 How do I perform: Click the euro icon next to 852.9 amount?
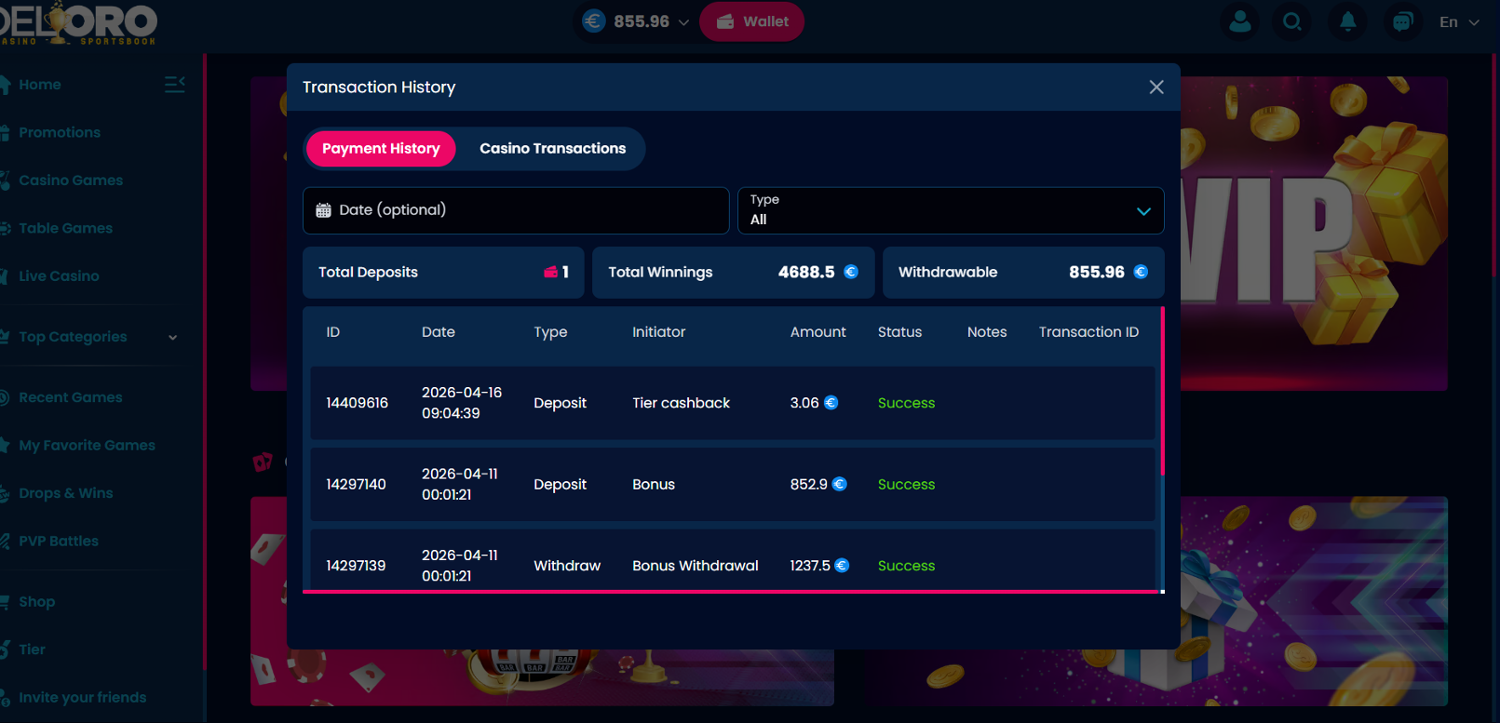[840, 484]
